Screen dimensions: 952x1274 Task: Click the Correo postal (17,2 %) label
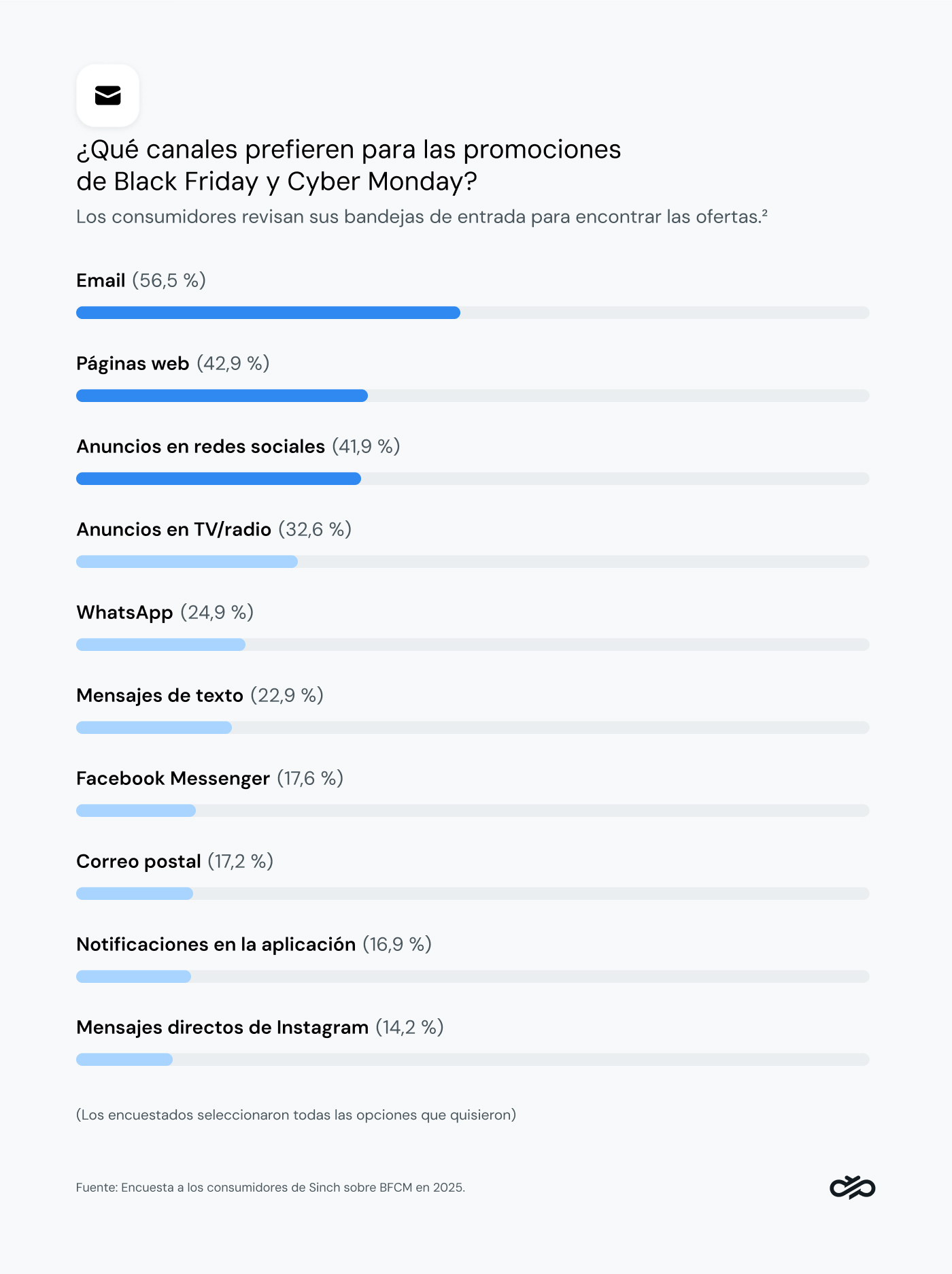pos(175,861)
